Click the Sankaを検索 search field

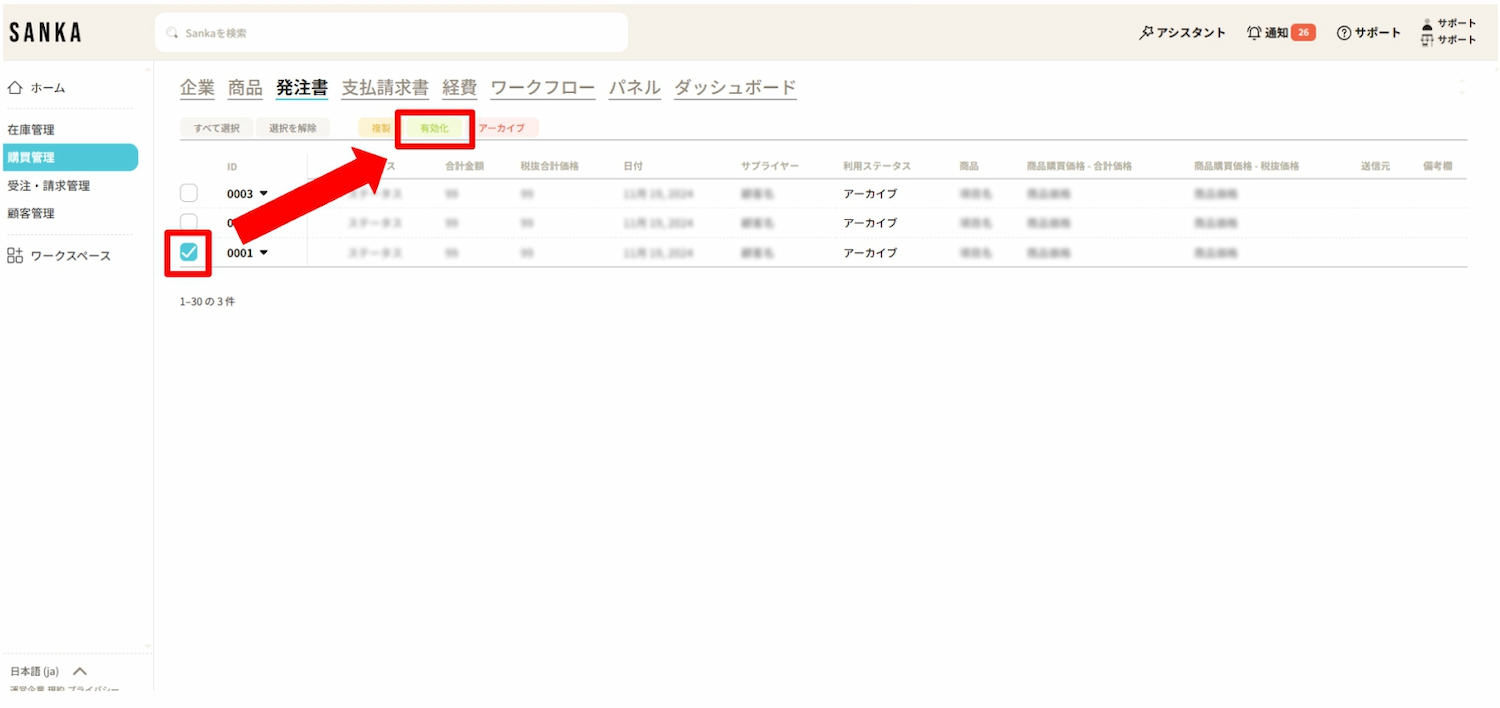pyautogui.click(x=391, y=33)
